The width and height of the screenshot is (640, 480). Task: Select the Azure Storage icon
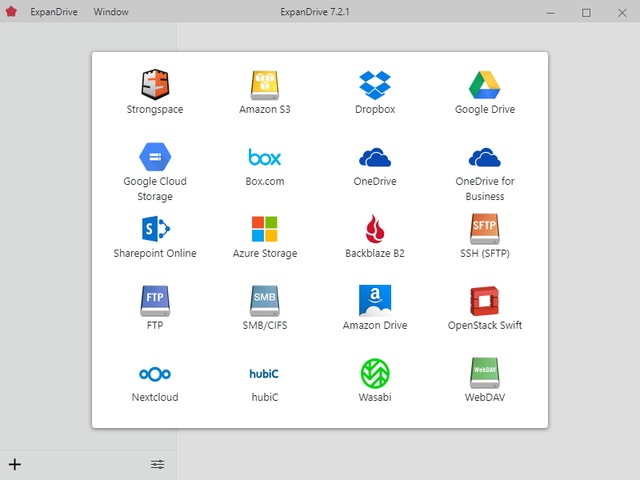[x=265, y=229]
